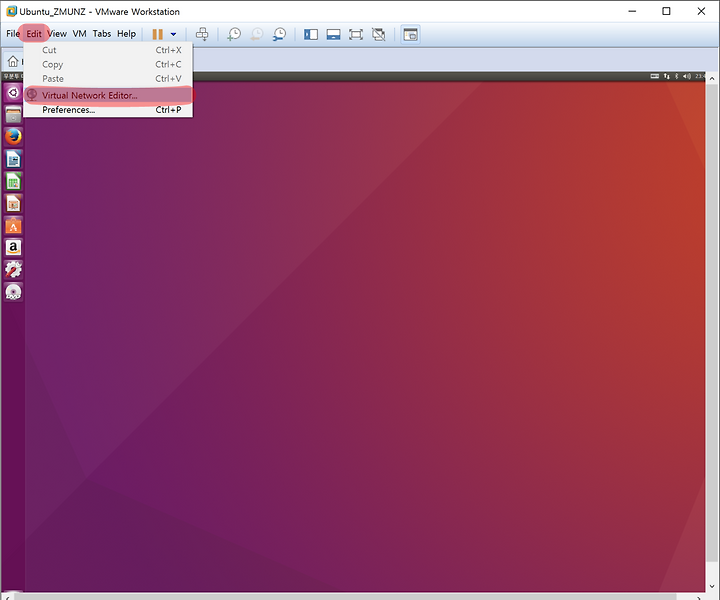Screen dimensions: 720x600
Task: Choose Cut from Edit menu
Action: point(108,50)
